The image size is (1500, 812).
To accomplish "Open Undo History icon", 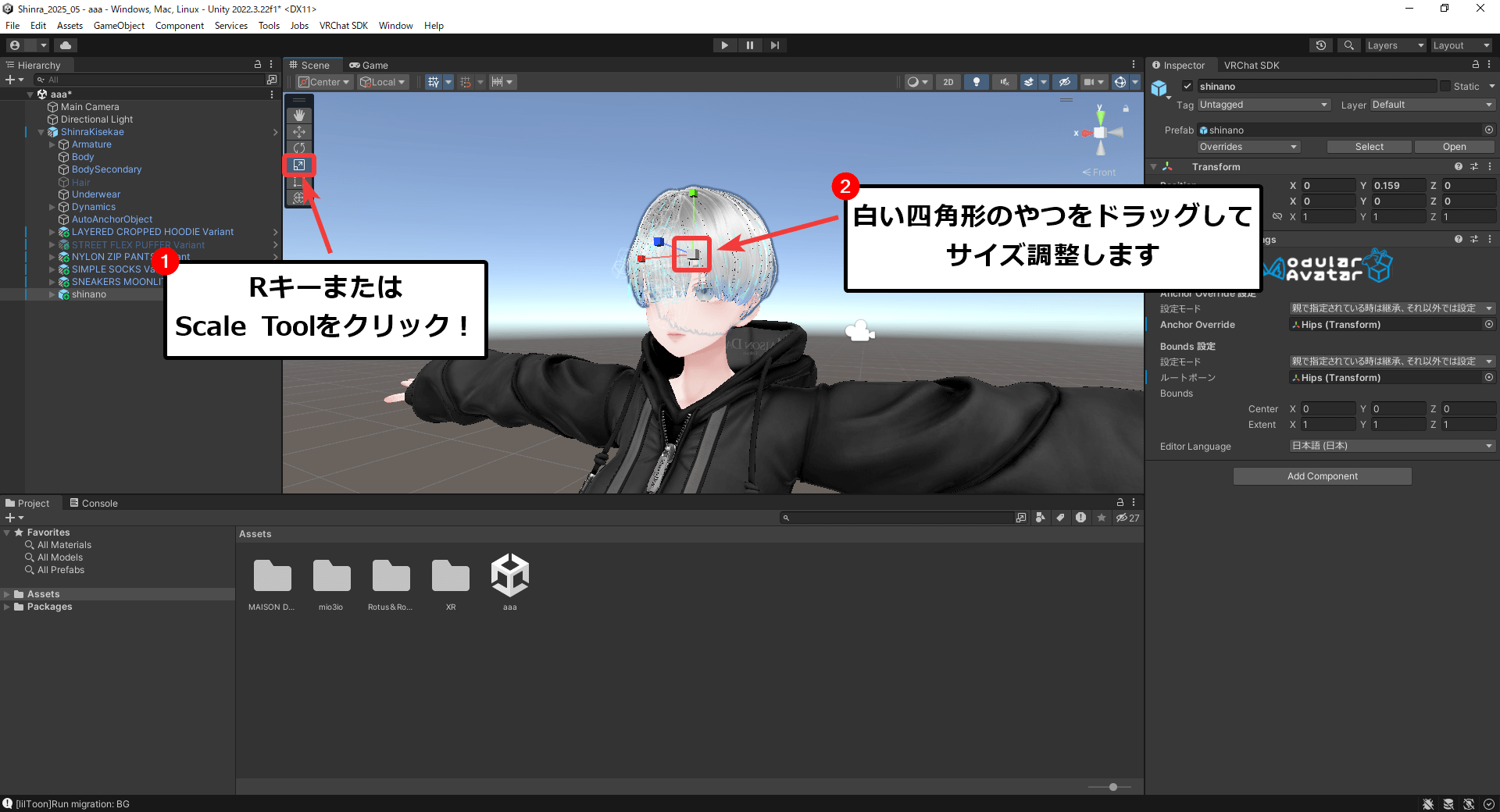I will coord(1321,45).
